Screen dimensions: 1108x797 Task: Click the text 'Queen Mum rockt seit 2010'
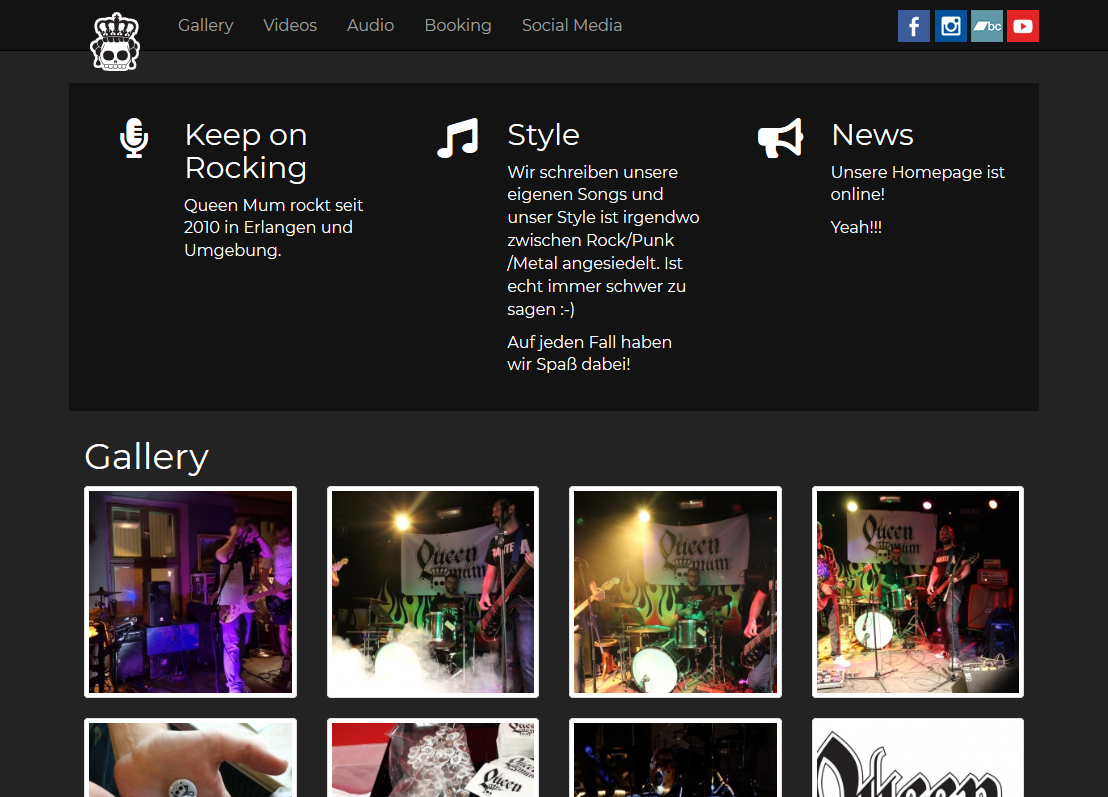pyautogui.click(x=273, y=216)
